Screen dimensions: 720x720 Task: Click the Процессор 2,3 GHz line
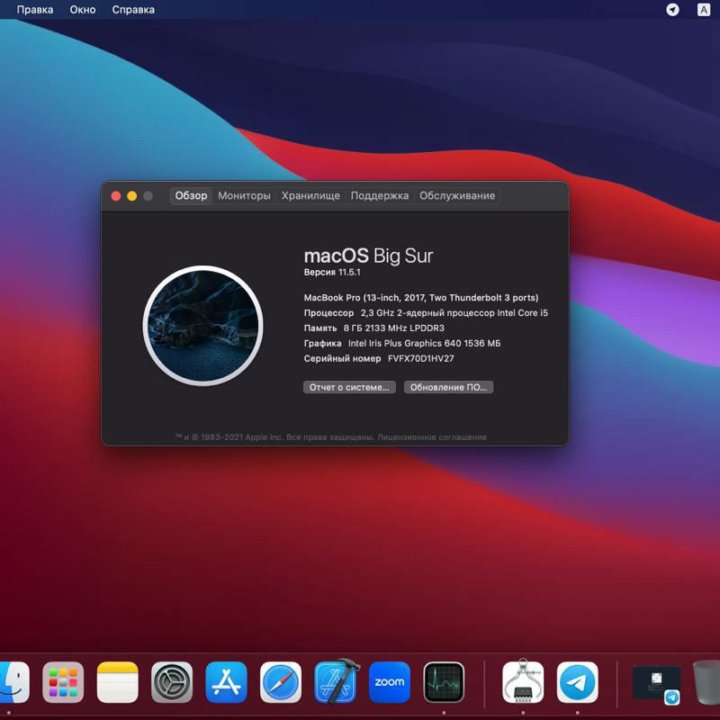coord(426,313)
